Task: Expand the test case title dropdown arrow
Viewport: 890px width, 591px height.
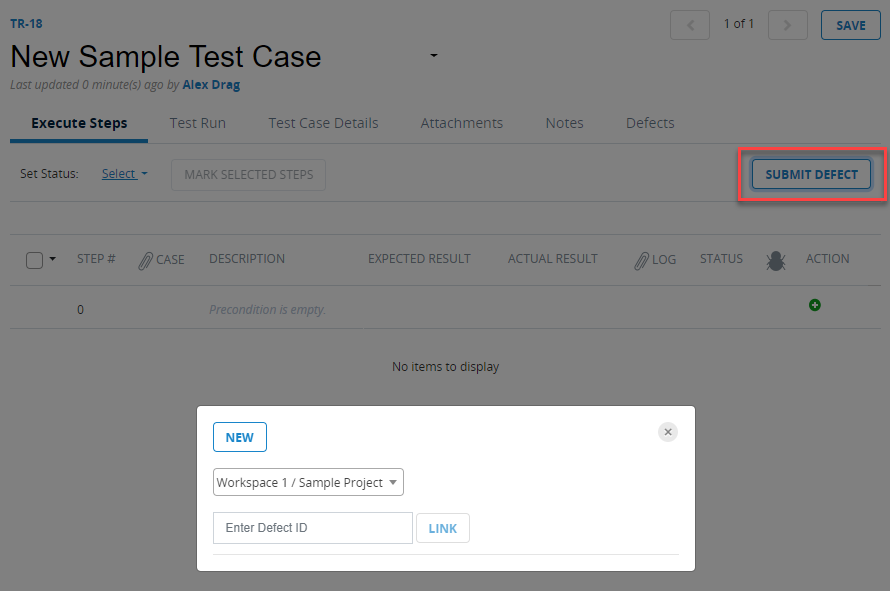Action: pos(434,56)
